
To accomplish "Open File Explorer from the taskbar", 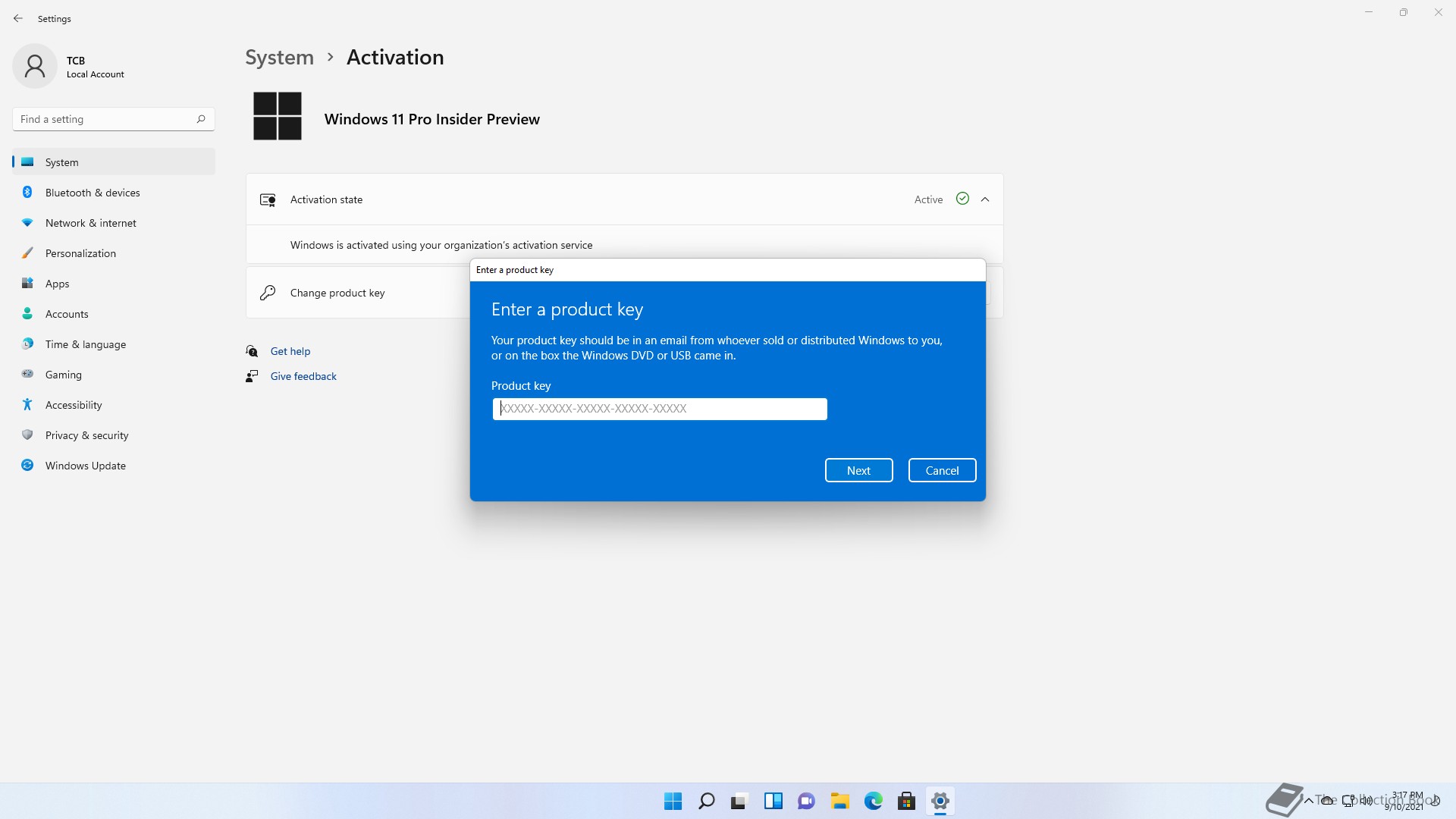I will tap(839, 801).
